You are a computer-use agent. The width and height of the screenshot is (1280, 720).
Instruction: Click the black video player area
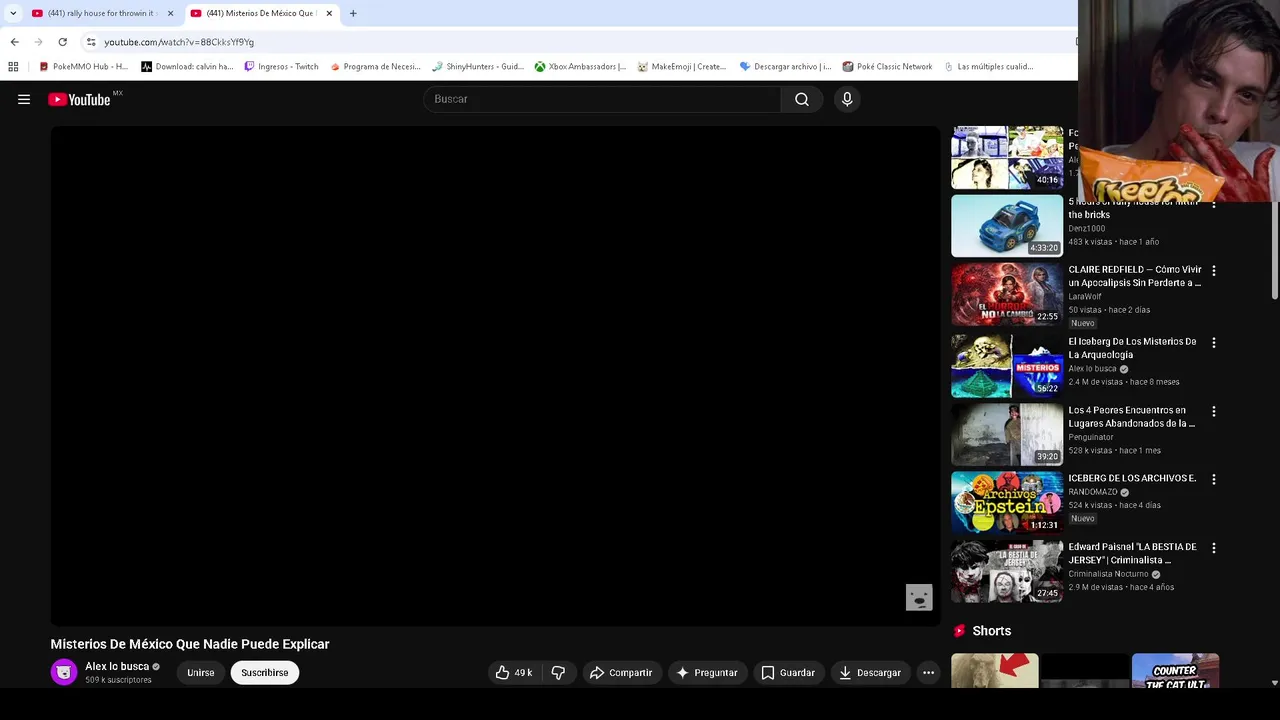[x=495, y=376]
